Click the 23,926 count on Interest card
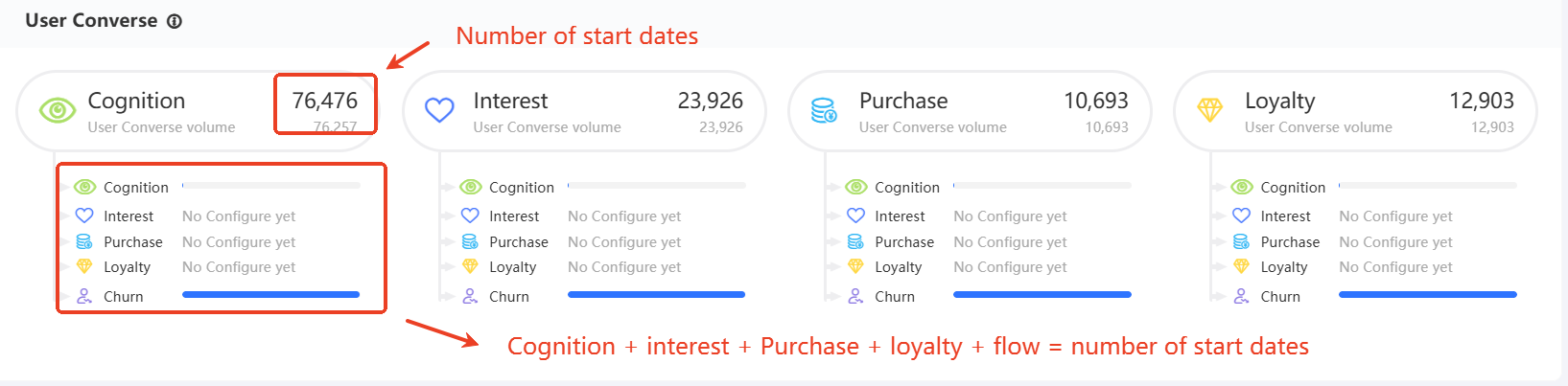This screenshot has height=386, width=1568. coord(710,101)
